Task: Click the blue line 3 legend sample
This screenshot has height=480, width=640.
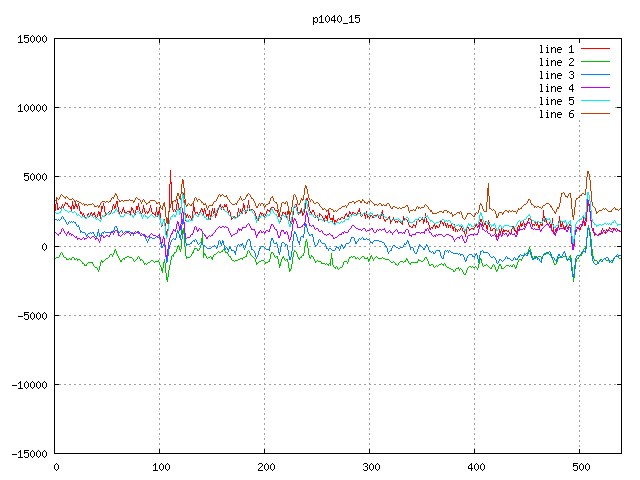Action: pos(595,75)
